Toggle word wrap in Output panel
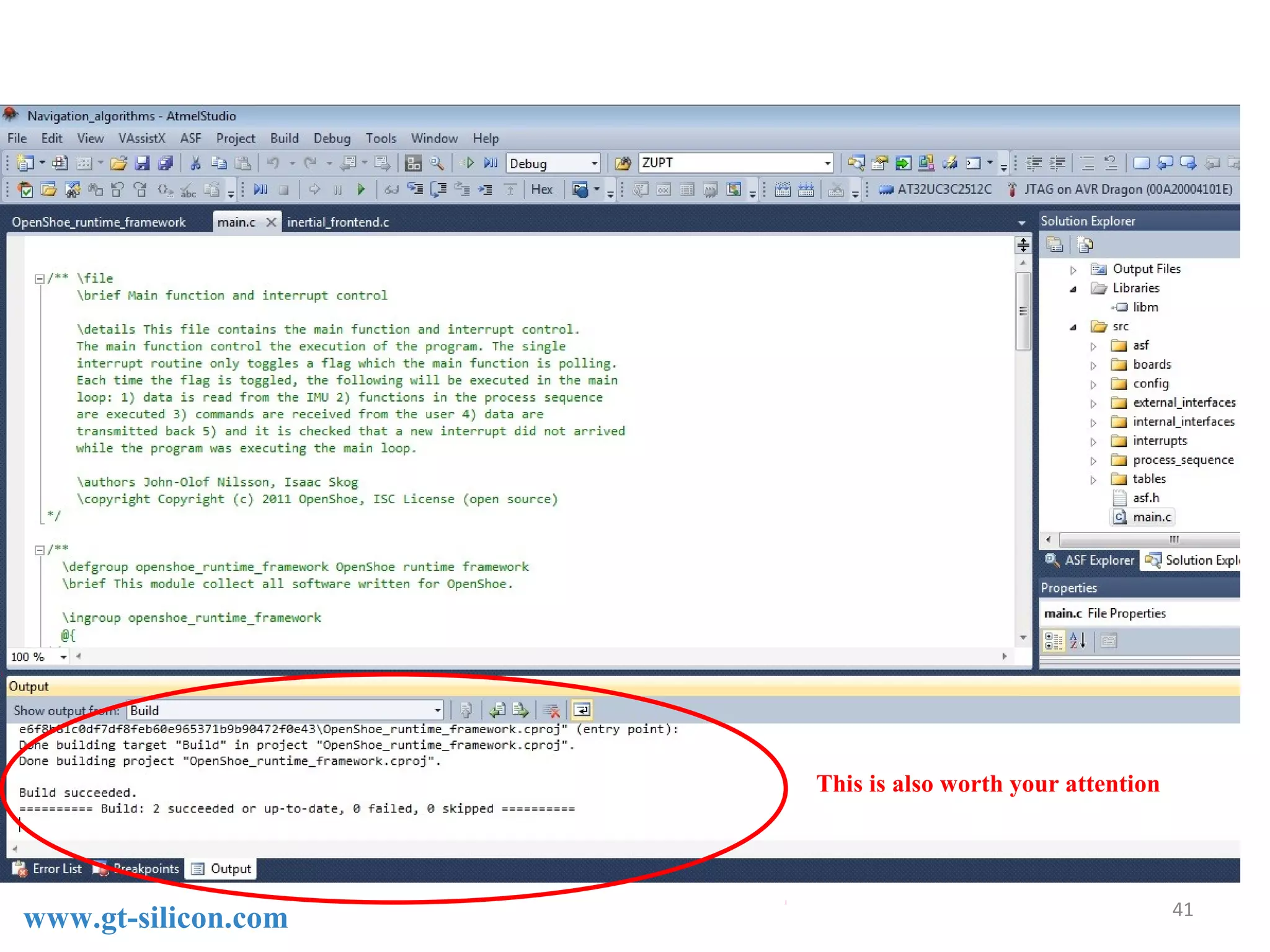 tap(582, 710)
